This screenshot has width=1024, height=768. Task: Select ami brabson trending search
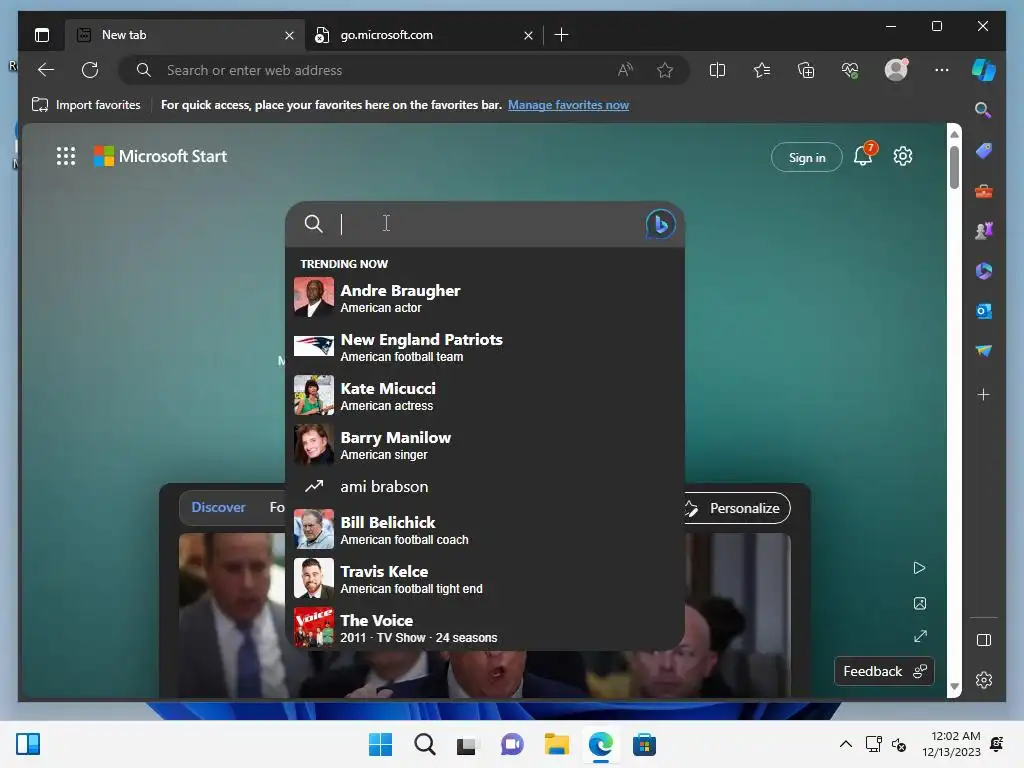click(485, 487)
